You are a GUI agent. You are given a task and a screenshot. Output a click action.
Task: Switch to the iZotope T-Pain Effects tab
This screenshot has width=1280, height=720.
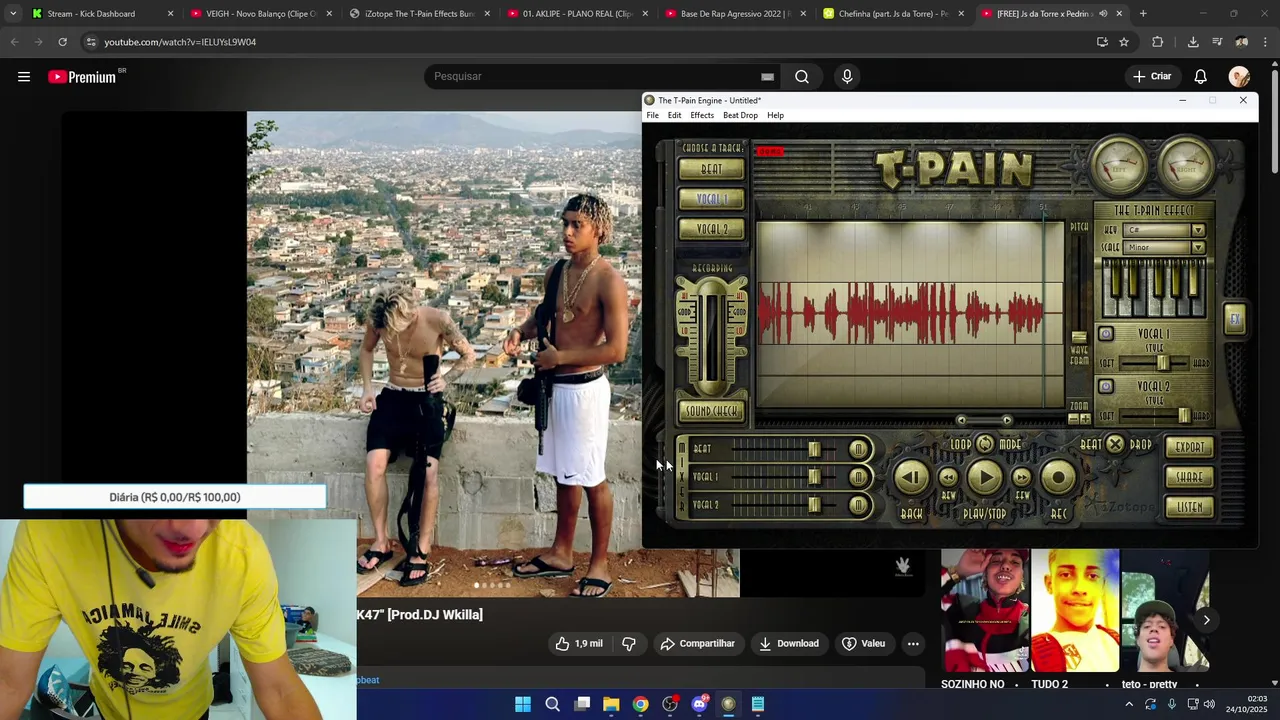pos(419,14)
